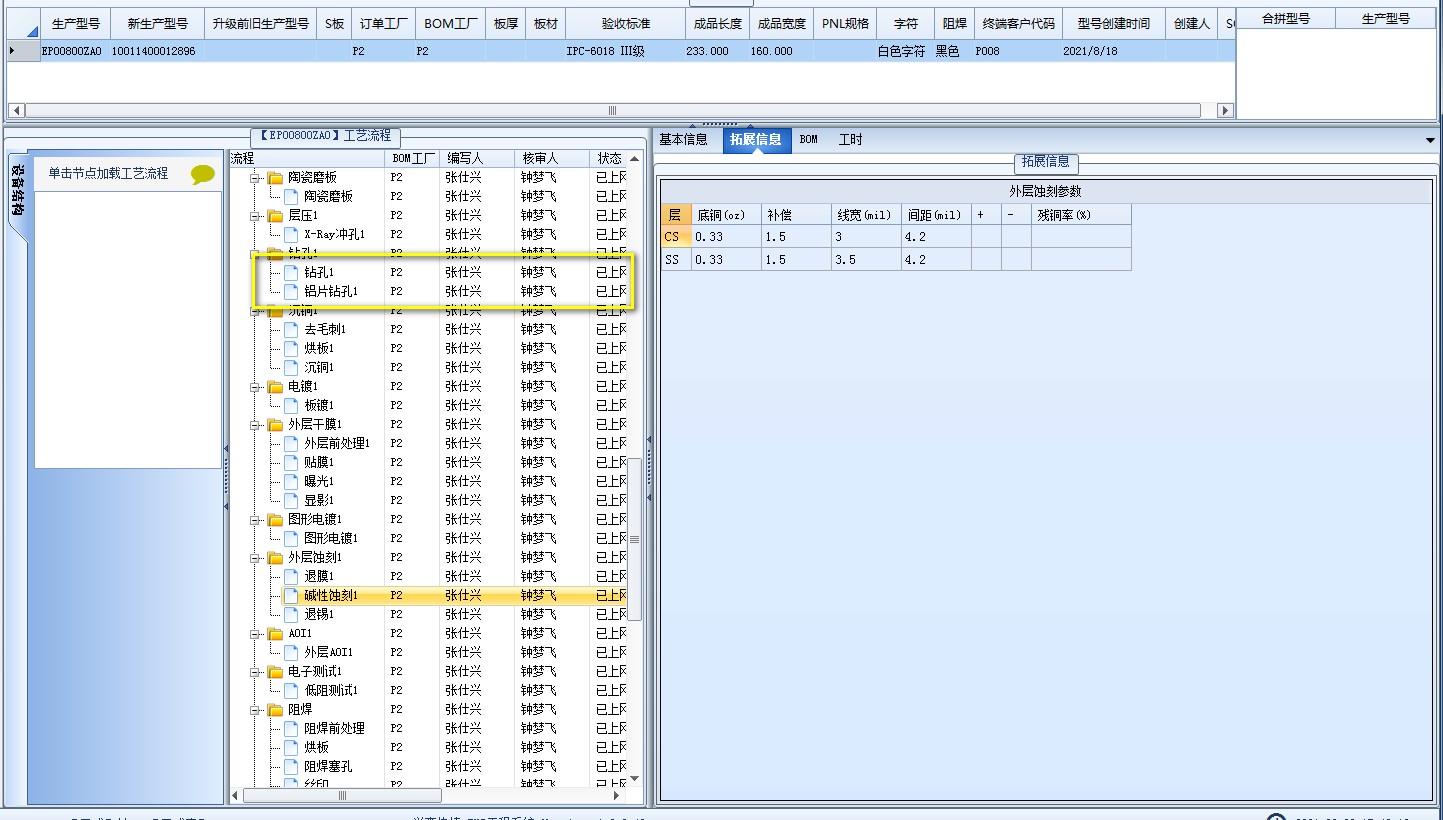The width and height of the screenshot is (1443, 820).
Task: Click the document icon of 退膜1
Action: (291, 576)
